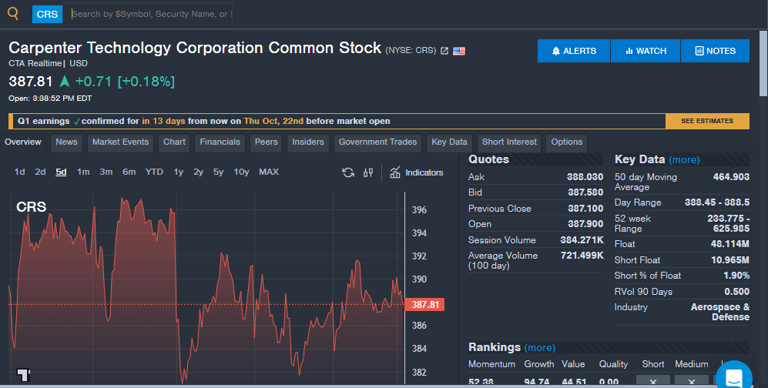This screenshot has width=768, height=388.
Task: Open the Insiders tab
Action: pyautogui.click(x=308, y=142)
